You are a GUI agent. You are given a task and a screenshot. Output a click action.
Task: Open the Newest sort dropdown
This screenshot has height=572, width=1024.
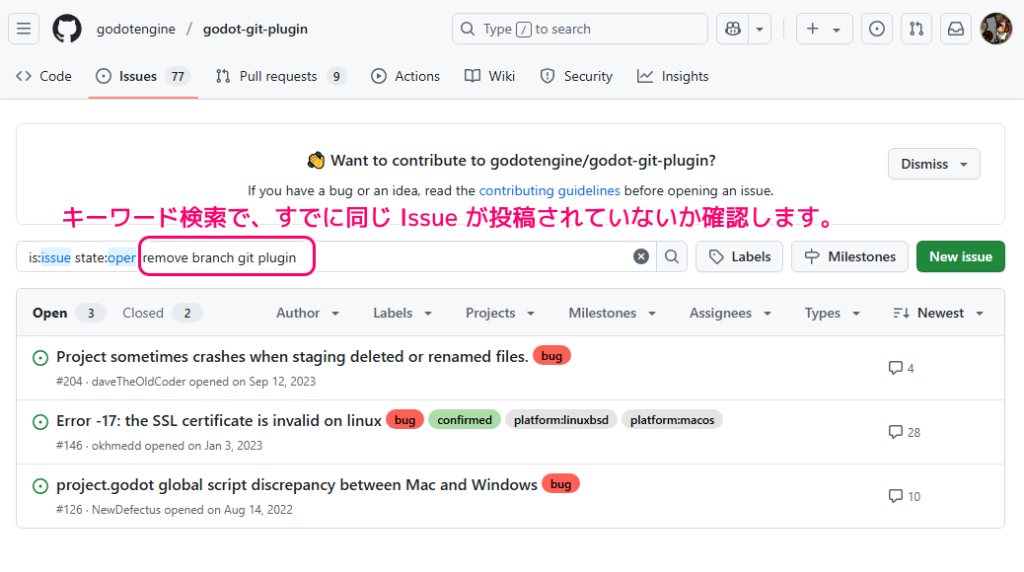[938, 313]
